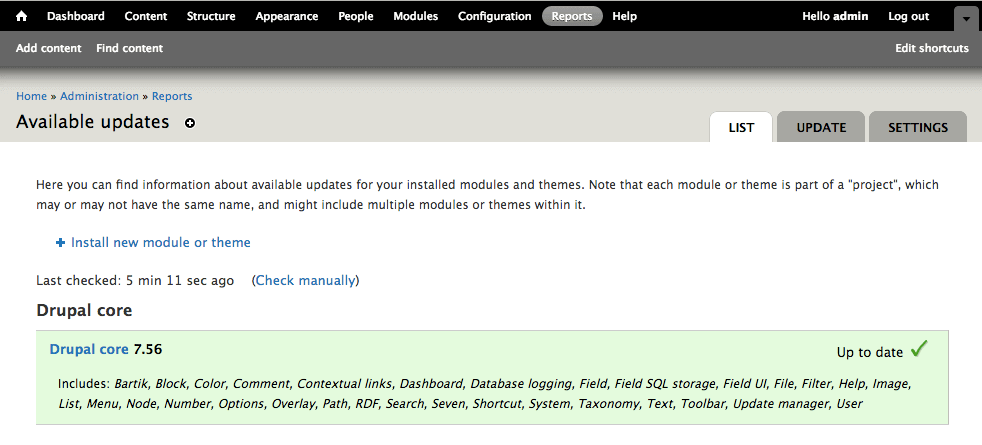This screenshot has height=445, width=982.
Task: Switch to the UPDATE tab
Action: tap(821, 127)
